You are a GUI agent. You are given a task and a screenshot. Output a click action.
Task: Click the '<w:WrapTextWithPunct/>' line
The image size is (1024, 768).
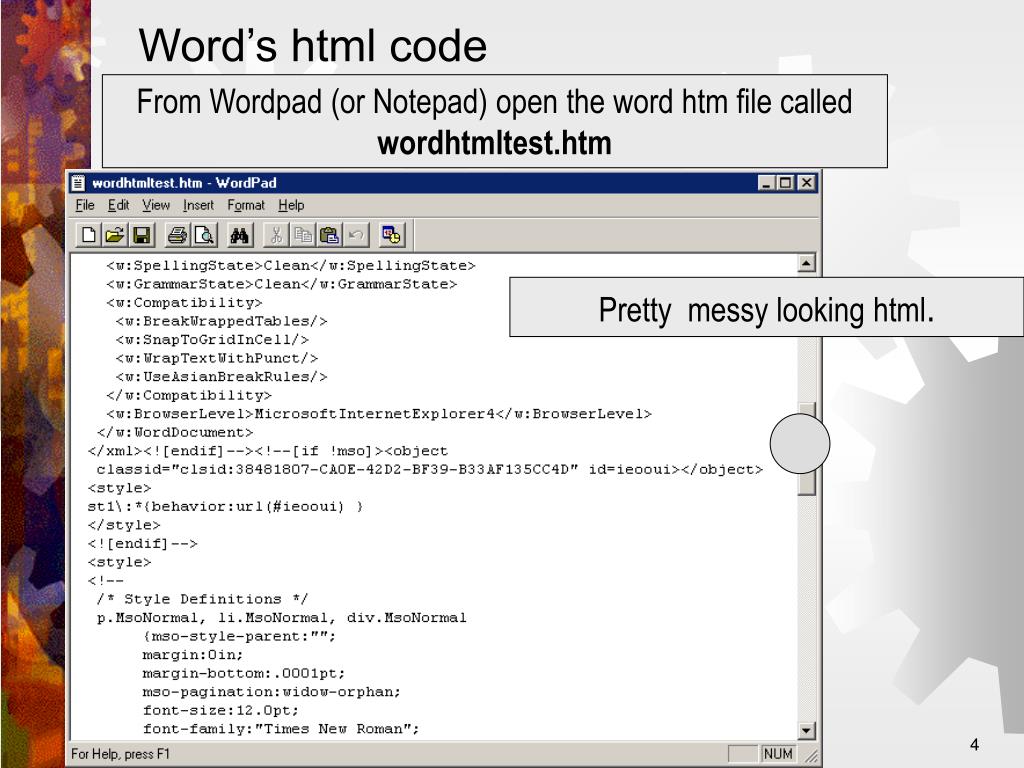click(217, 359)
